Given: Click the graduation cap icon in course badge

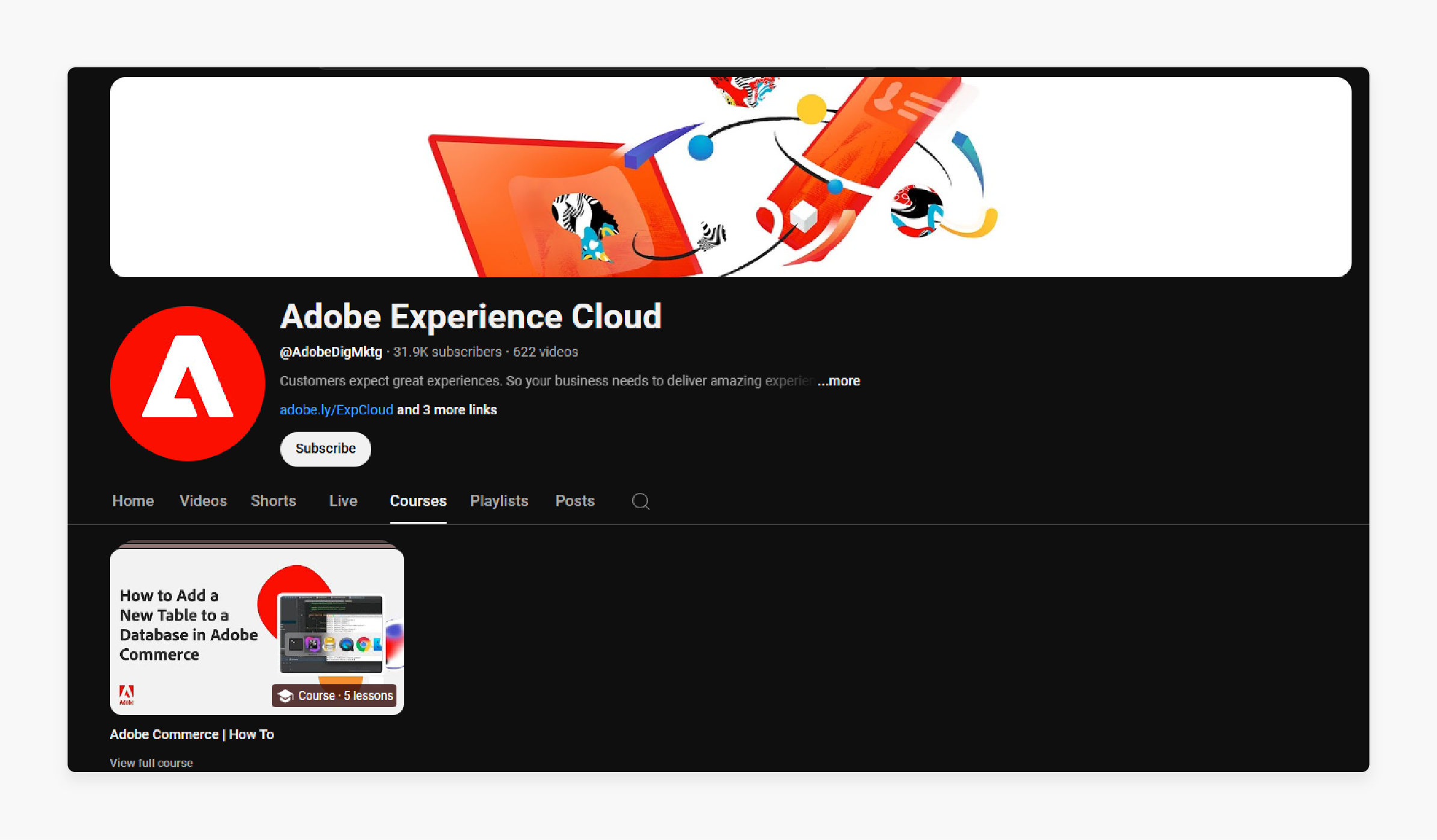Looking at the screenshot, I should 285,696.
